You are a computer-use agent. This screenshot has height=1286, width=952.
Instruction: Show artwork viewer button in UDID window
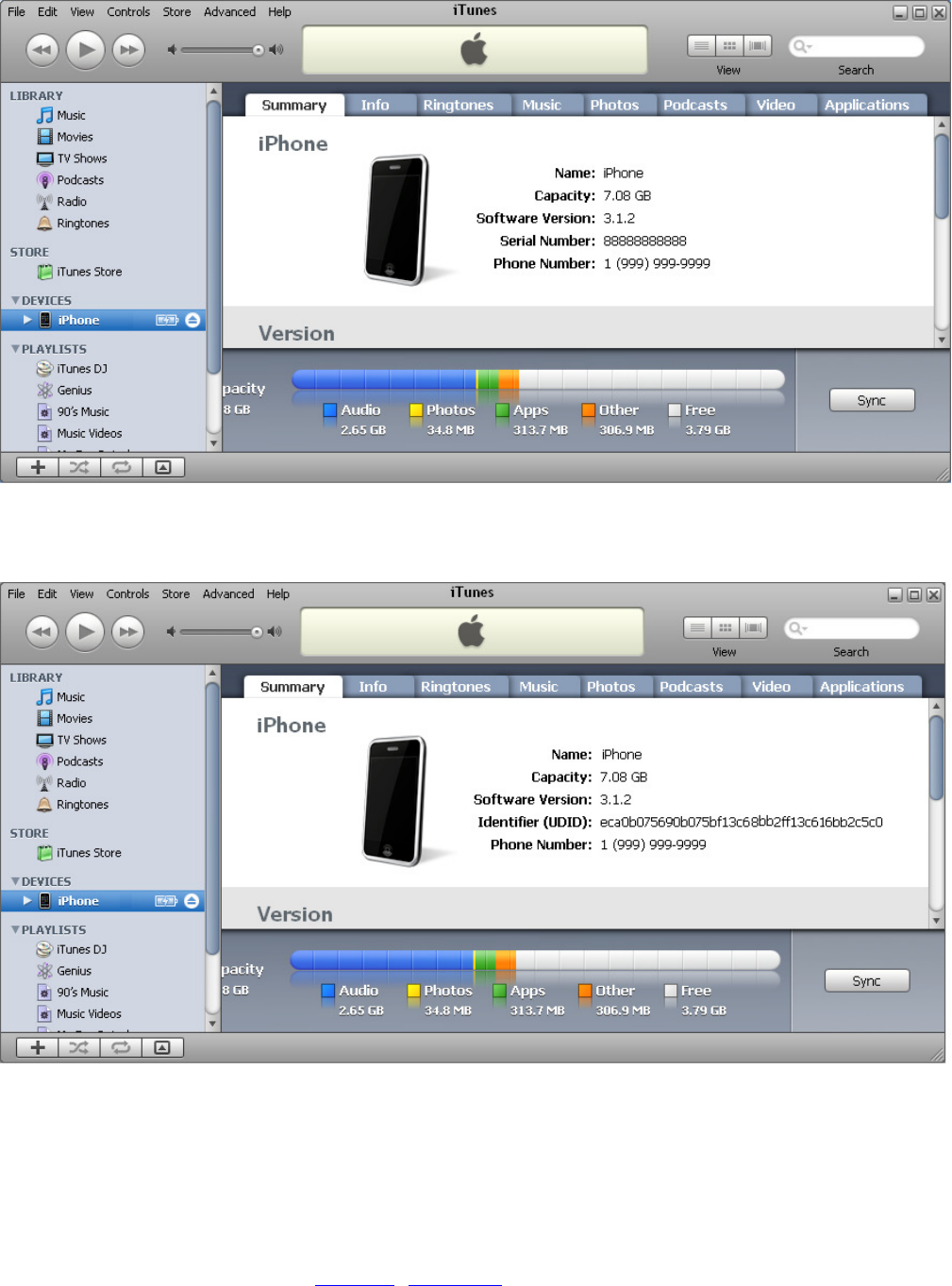click(x=162, y=1047)
